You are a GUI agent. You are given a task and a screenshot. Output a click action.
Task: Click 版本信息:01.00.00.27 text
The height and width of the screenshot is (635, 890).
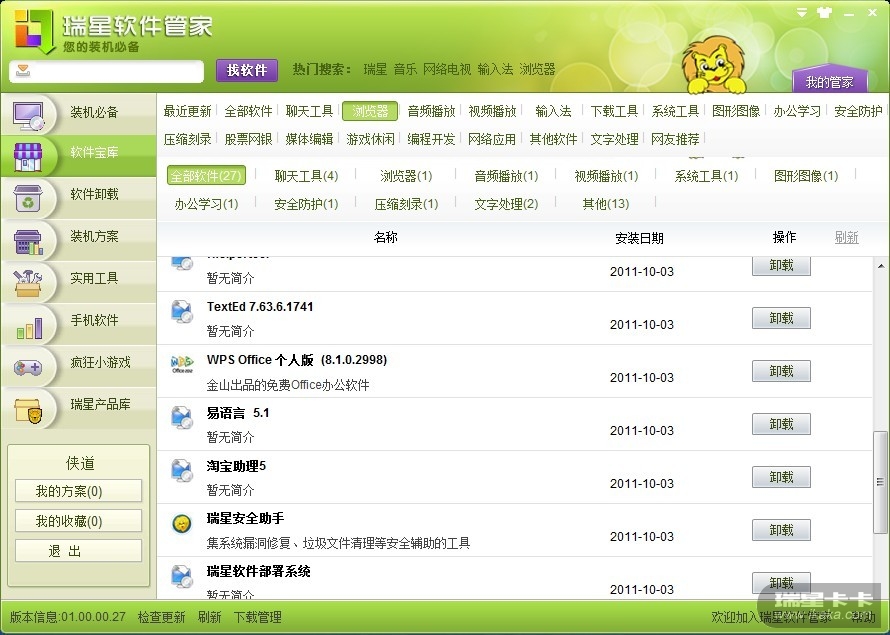pos(68,617)
